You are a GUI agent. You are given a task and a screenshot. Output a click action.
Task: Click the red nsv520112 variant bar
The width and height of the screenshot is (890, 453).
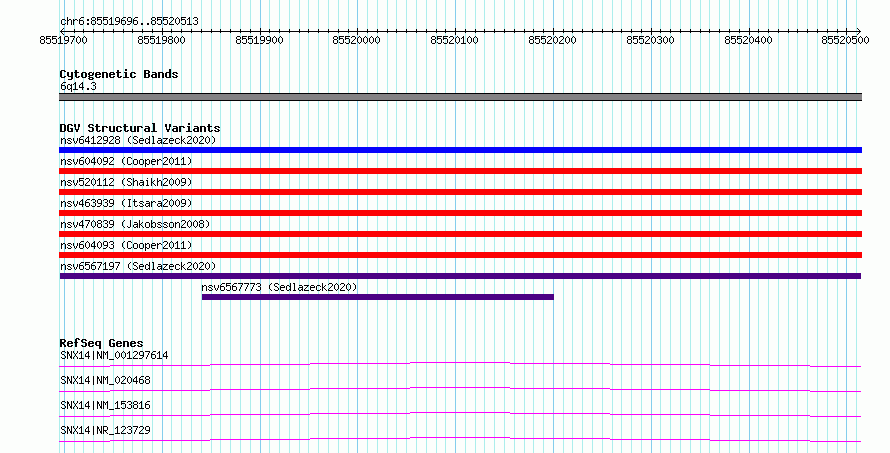[460, 192]
